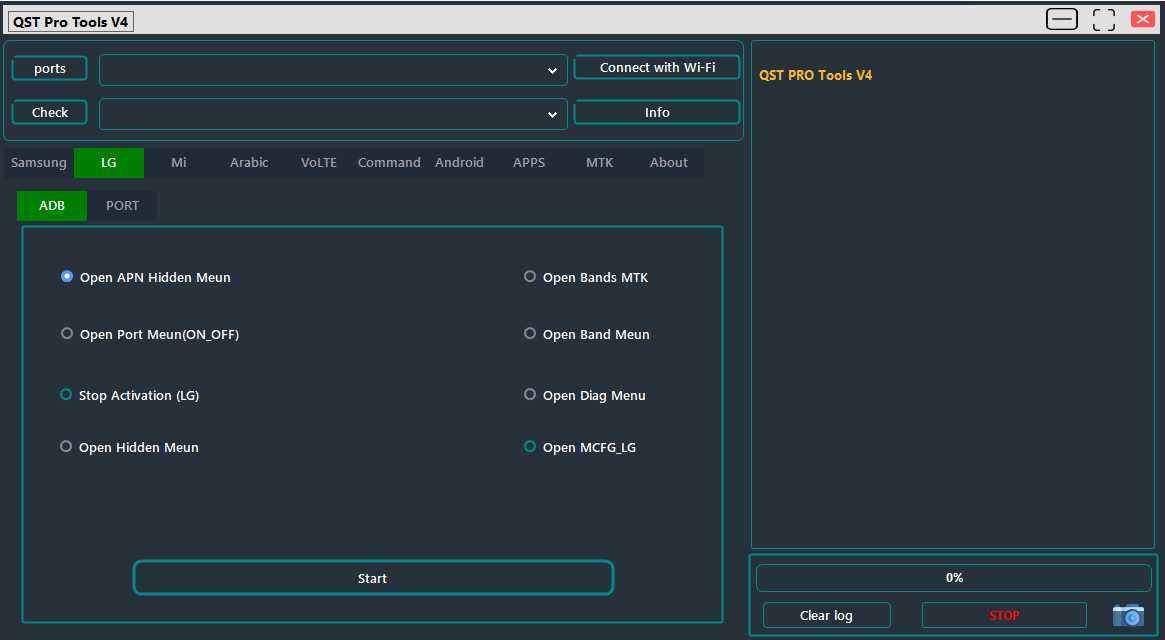1165x640 pixels.
Task: Open the MTK tab
Action: pos(599,162)
